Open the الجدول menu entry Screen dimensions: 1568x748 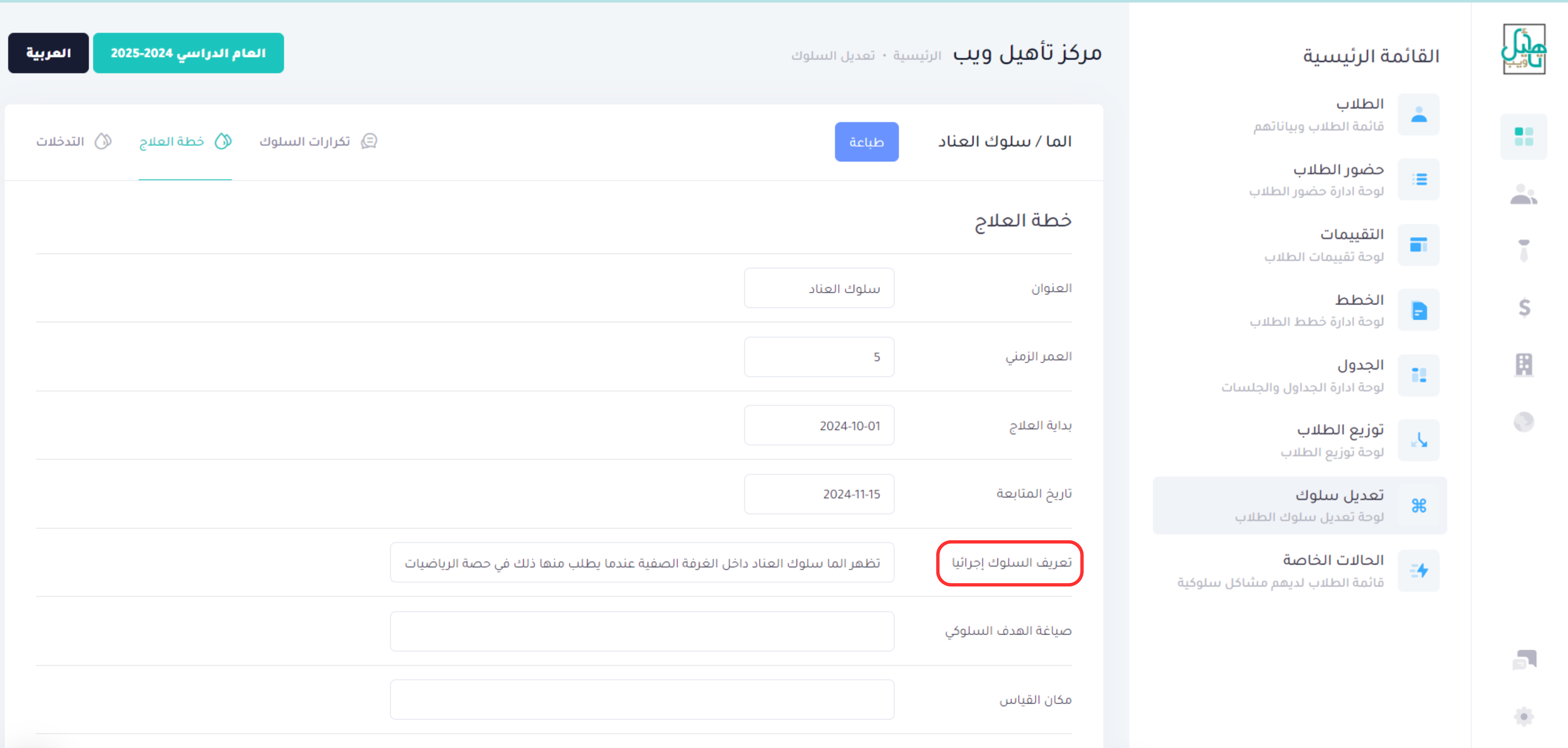pyautogui.click(x=1300, y=375)
